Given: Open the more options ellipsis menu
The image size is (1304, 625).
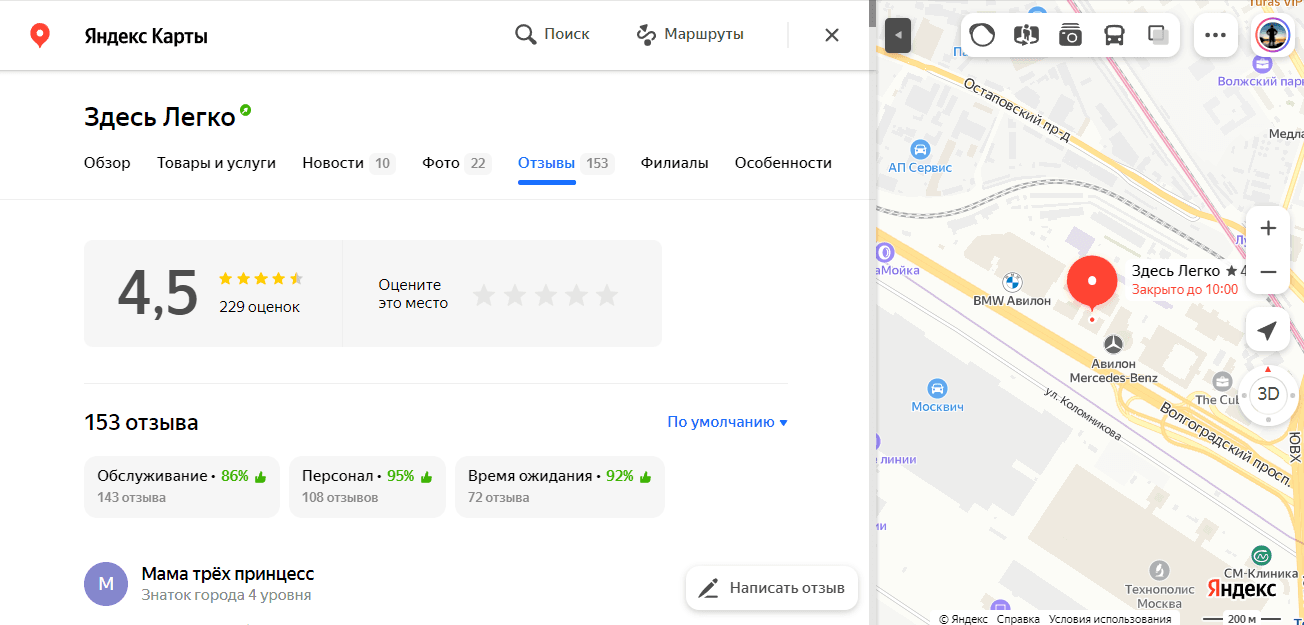Looking at the screenshot, I should click(x=1216, y=34).
